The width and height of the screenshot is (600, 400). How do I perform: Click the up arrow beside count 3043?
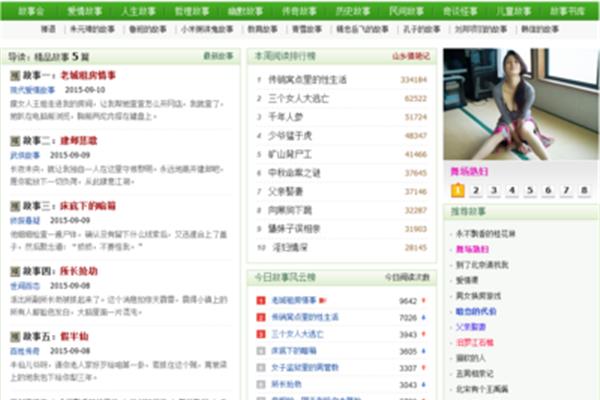click(x=424, y=384)
